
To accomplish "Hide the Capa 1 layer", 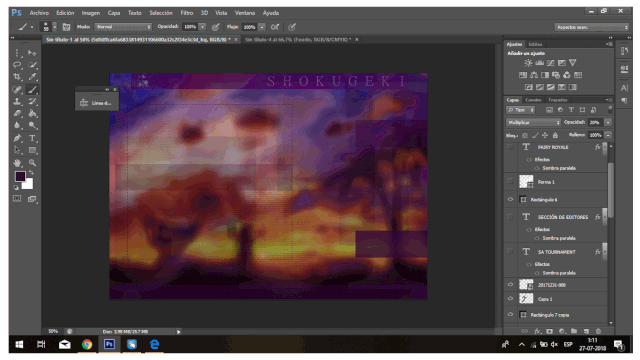I will (x=510, y=299).
